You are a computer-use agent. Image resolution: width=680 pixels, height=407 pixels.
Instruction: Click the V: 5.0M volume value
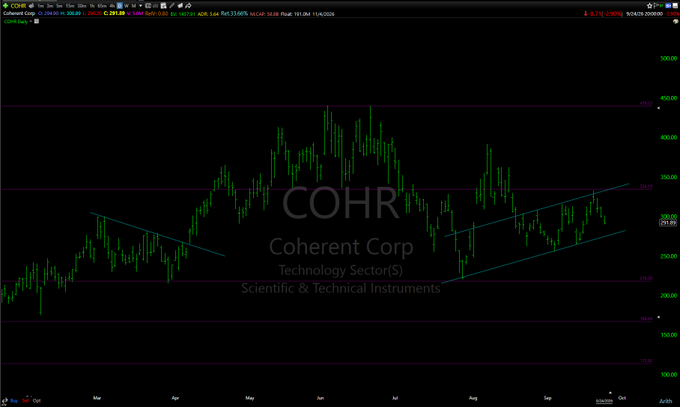[x=135, y=13]
